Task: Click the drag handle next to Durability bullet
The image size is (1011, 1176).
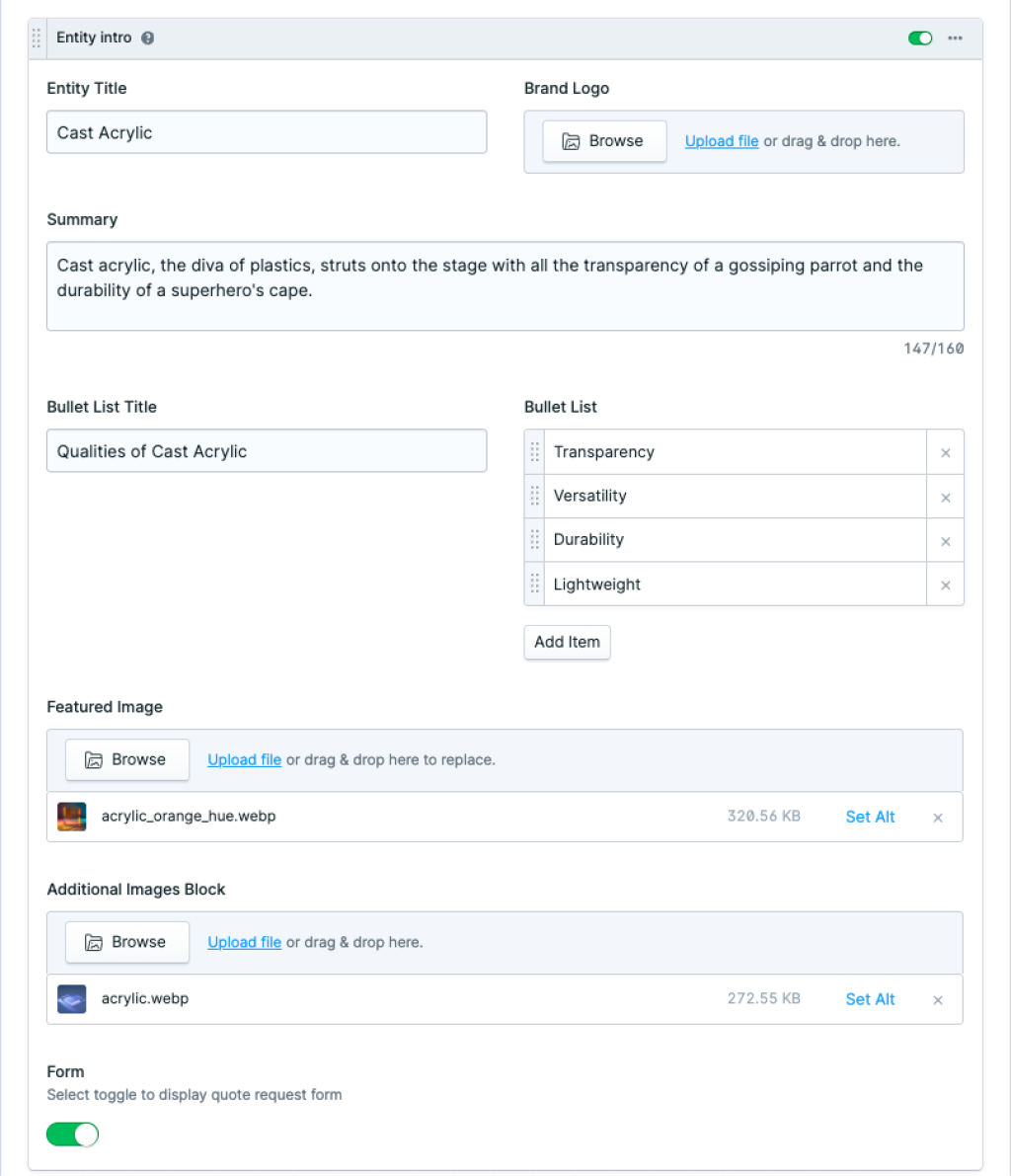Action: [x=534, y=539]
